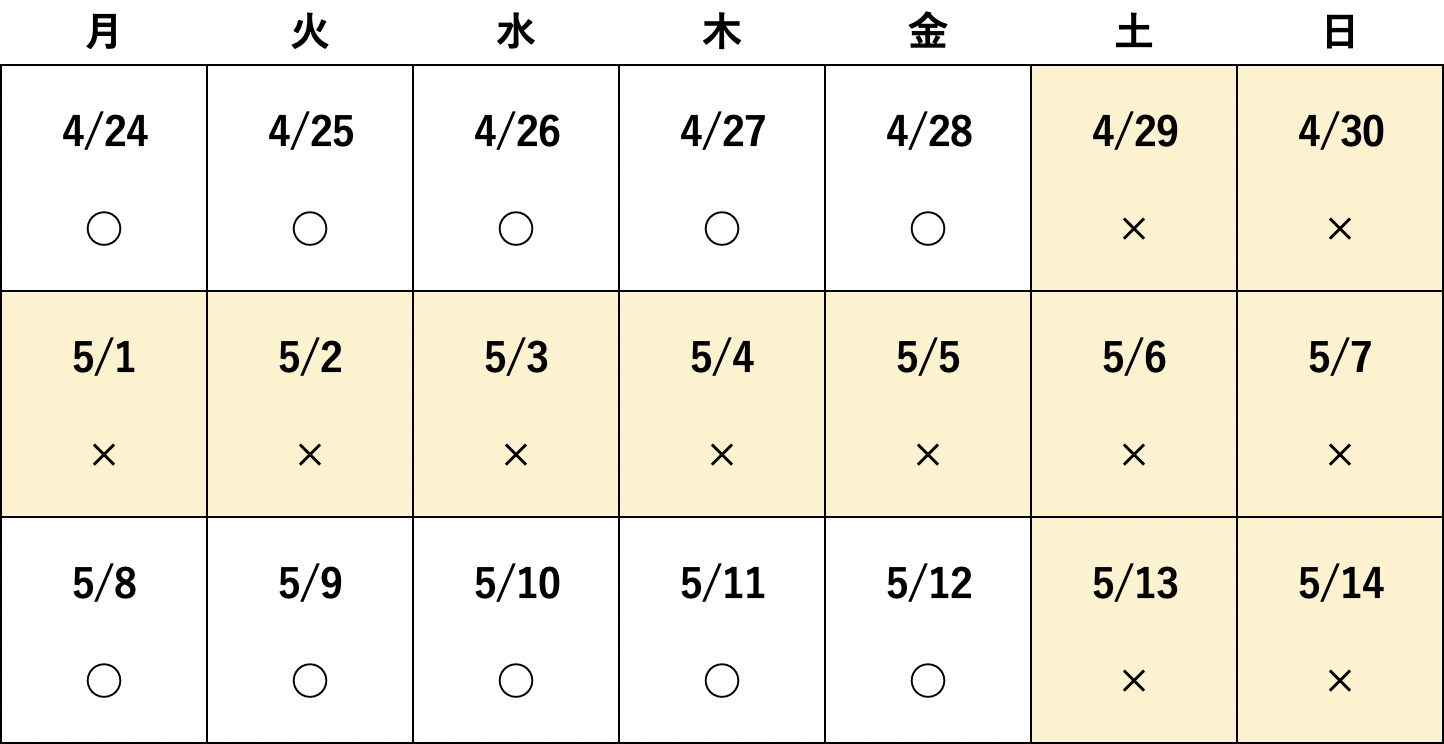Select the circle symbol under 5/12
1444x744 pixels.
click(928, 681)
